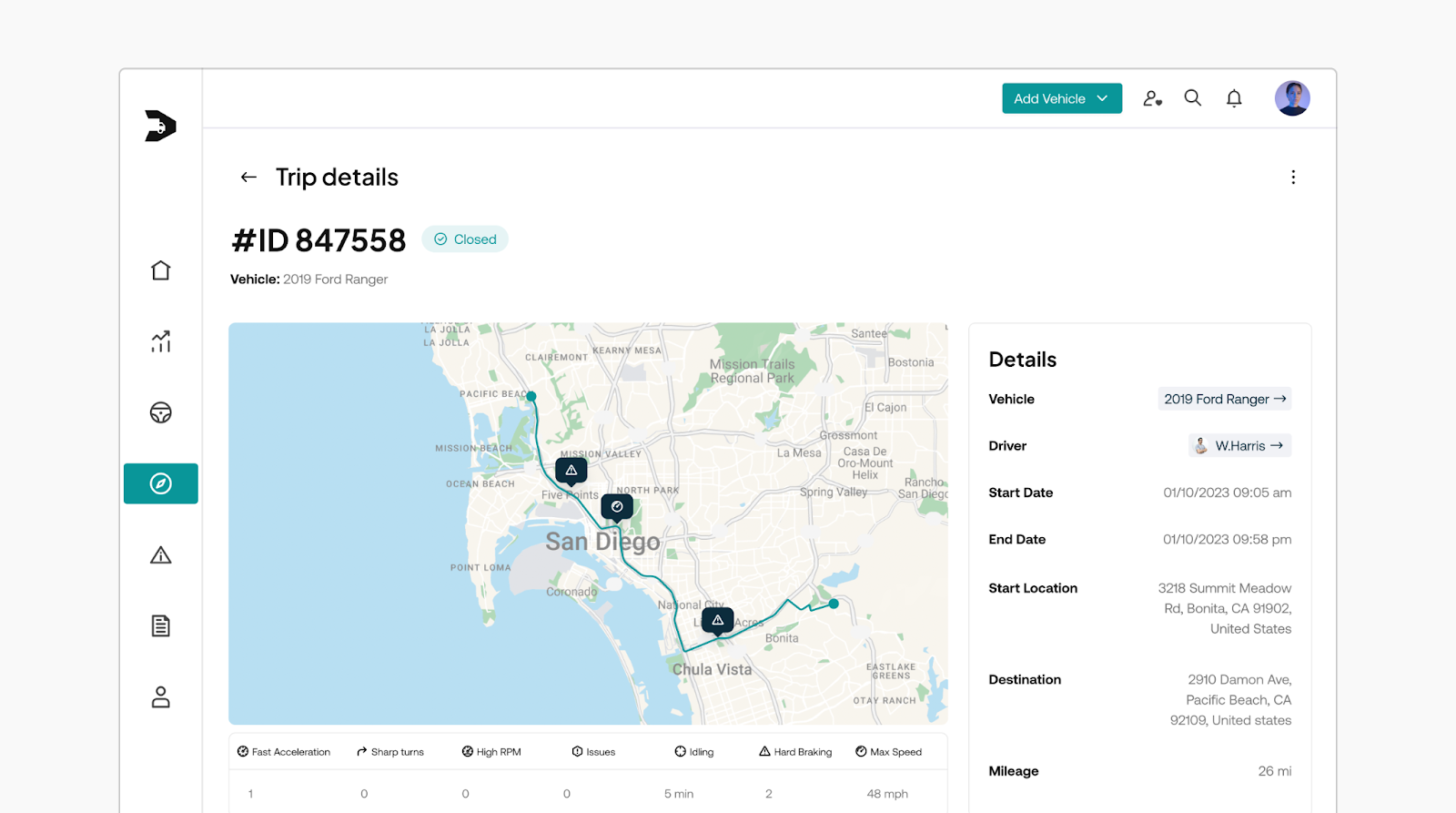This screenshot has height=813, width=1456.
Task: Click the warning marker near National City
Action: click(718, 621)
